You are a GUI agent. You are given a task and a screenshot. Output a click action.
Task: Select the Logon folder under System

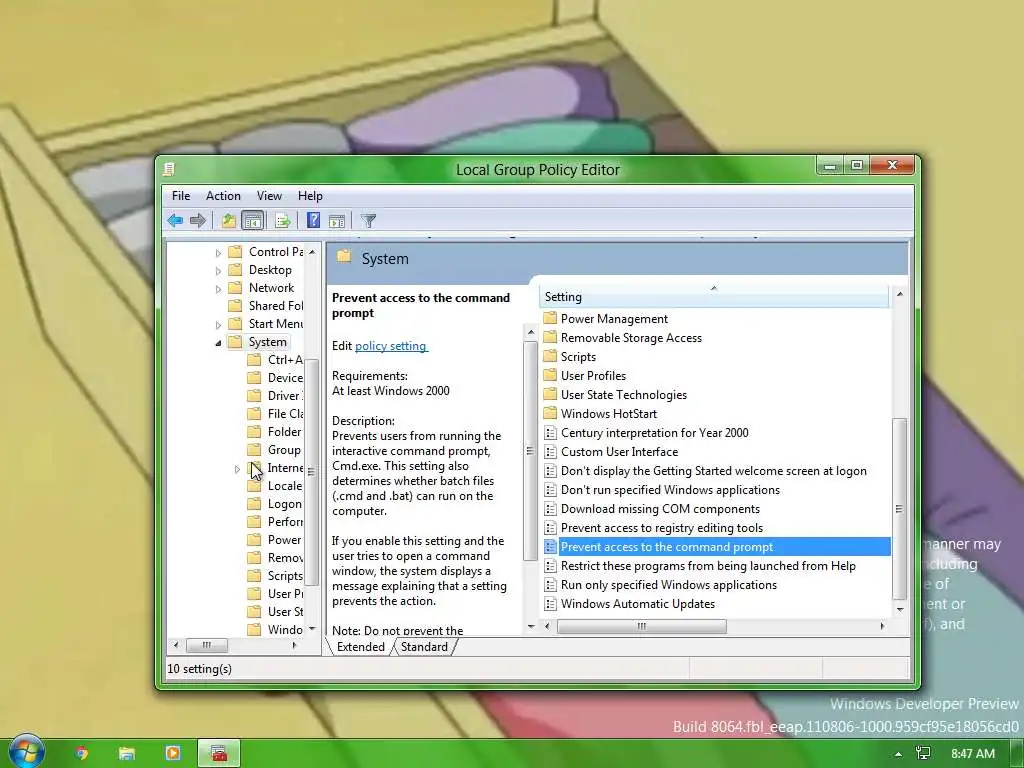284,504
